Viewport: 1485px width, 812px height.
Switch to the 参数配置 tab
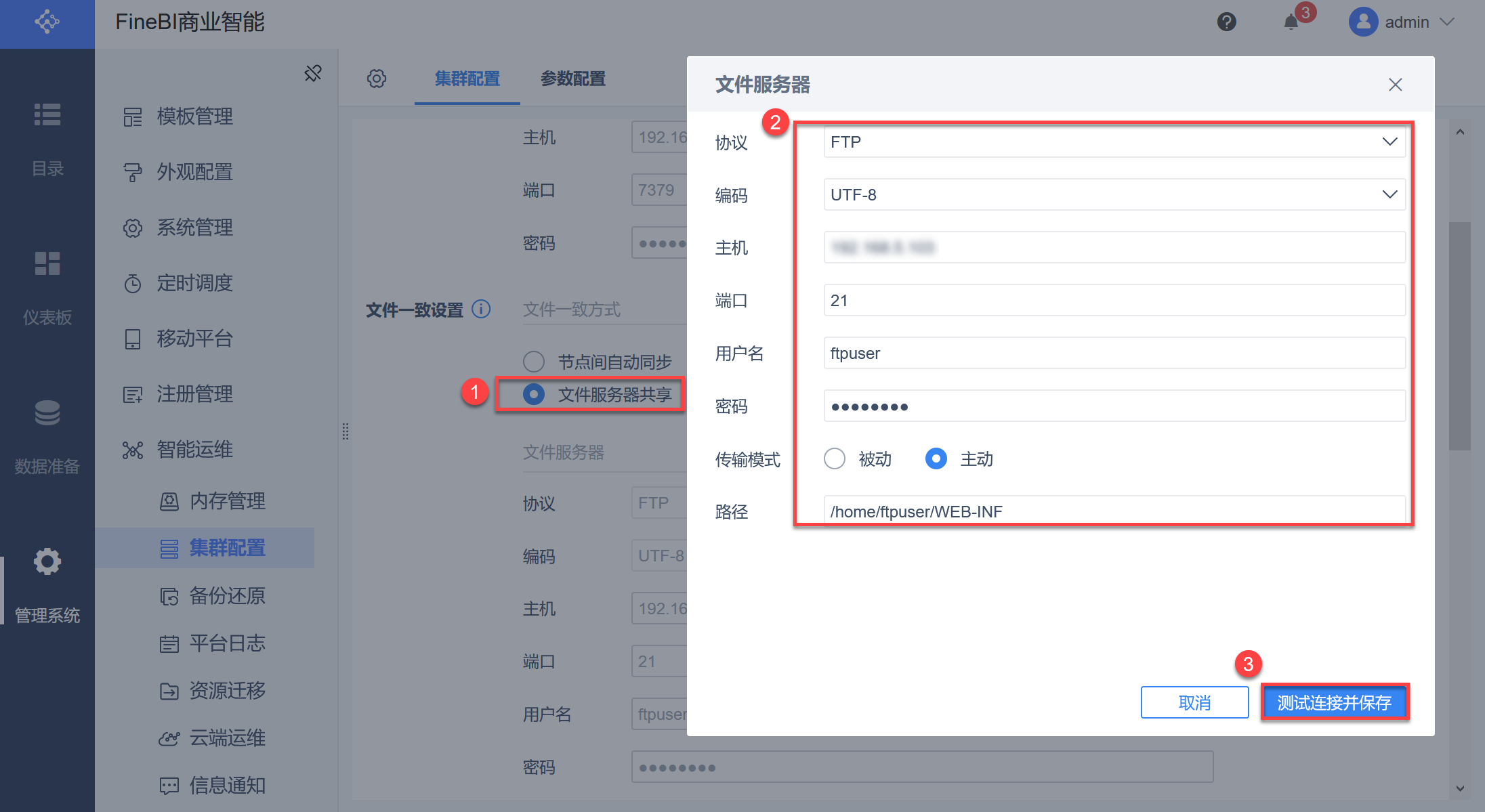[x=573, y=79]
